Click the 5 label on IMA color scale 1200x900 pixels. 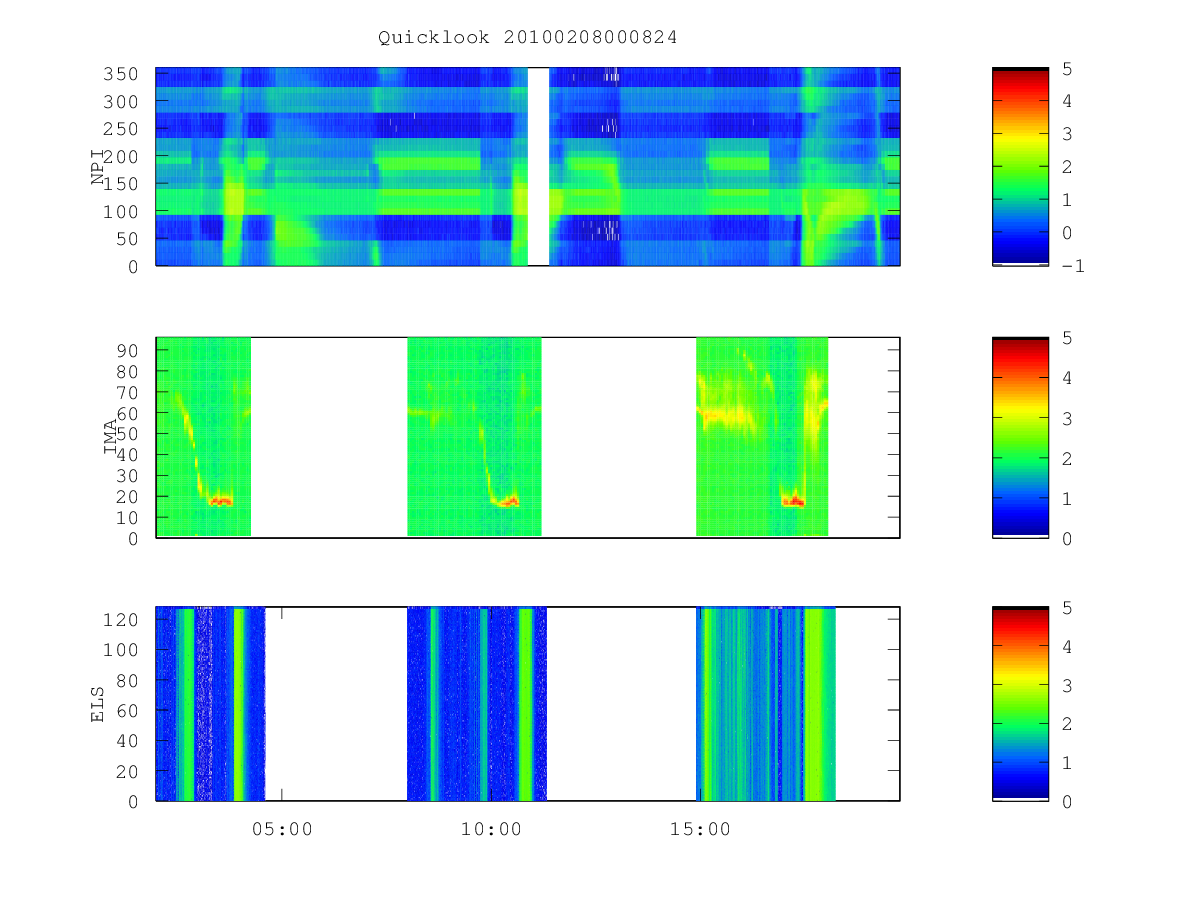[1066, 338]
